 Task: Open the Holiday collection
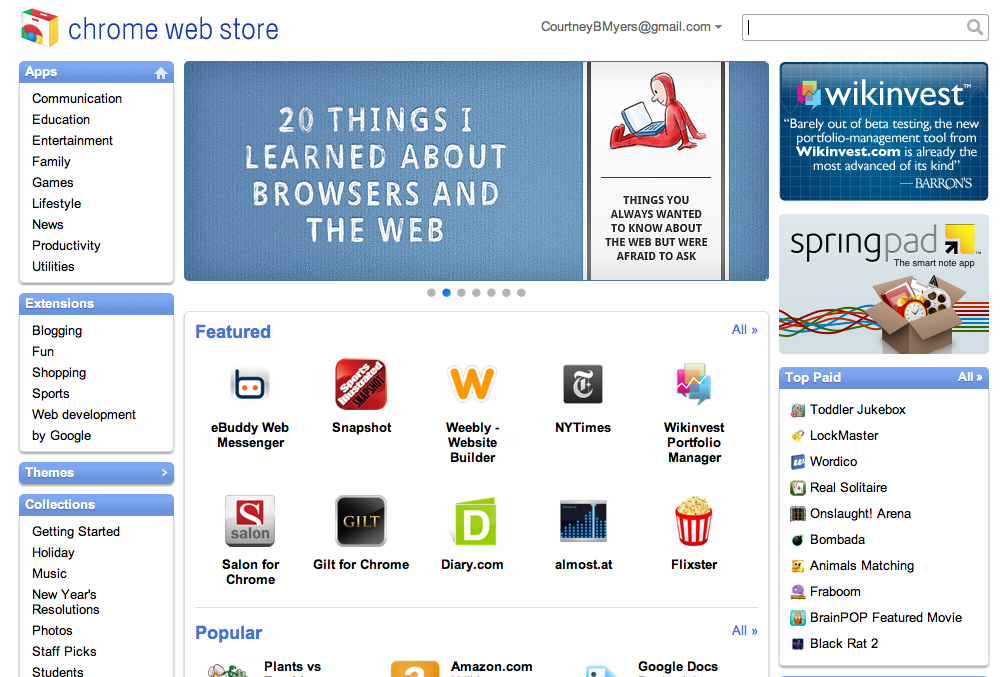[x=53, y=553]
